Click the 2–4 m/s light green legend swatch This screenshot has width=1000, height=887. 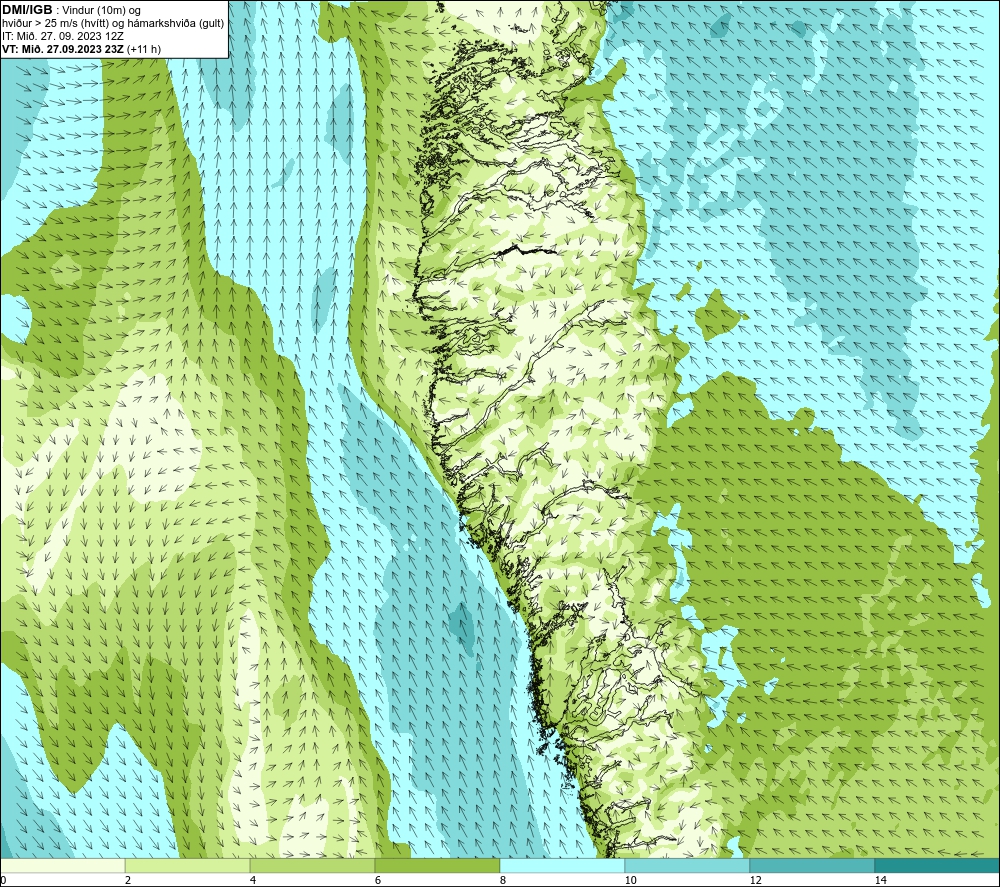click(x=188, y=865)
